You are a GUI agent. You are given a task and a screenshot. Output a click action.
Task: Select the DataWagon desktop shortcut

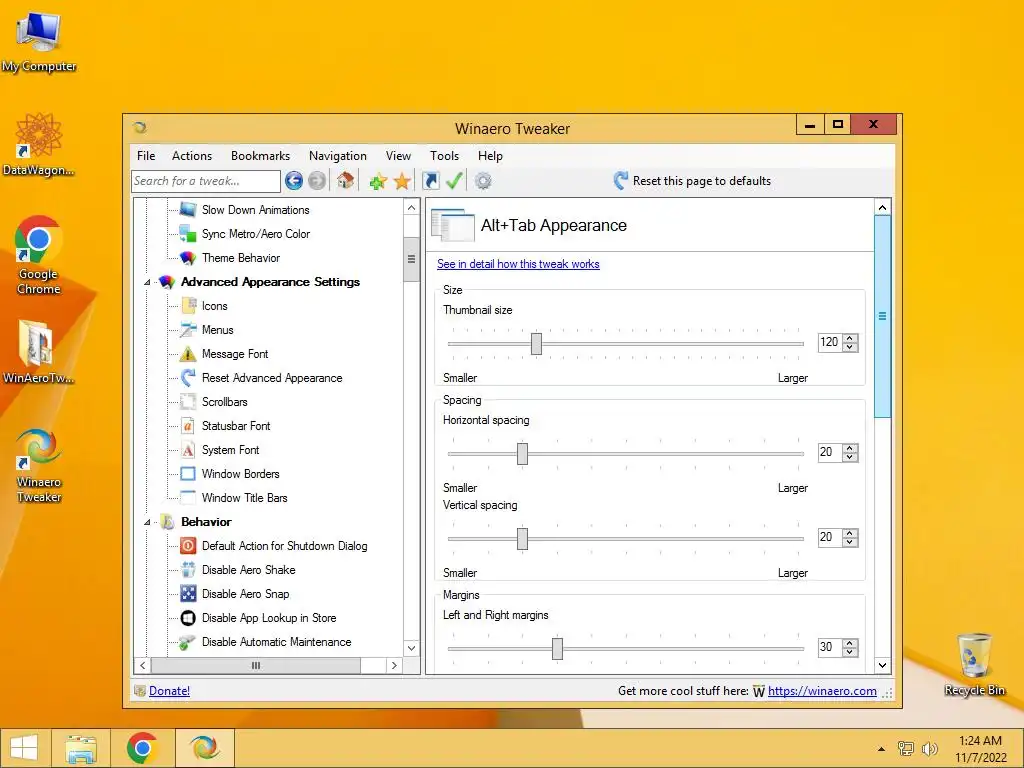(39, 145)
